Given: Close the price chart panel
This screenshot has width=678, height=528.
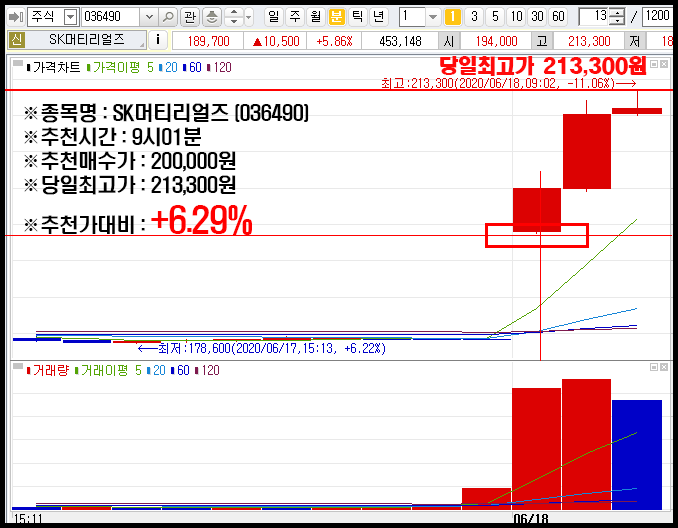Looking at the screenshot, I should (x=664, y=64).
